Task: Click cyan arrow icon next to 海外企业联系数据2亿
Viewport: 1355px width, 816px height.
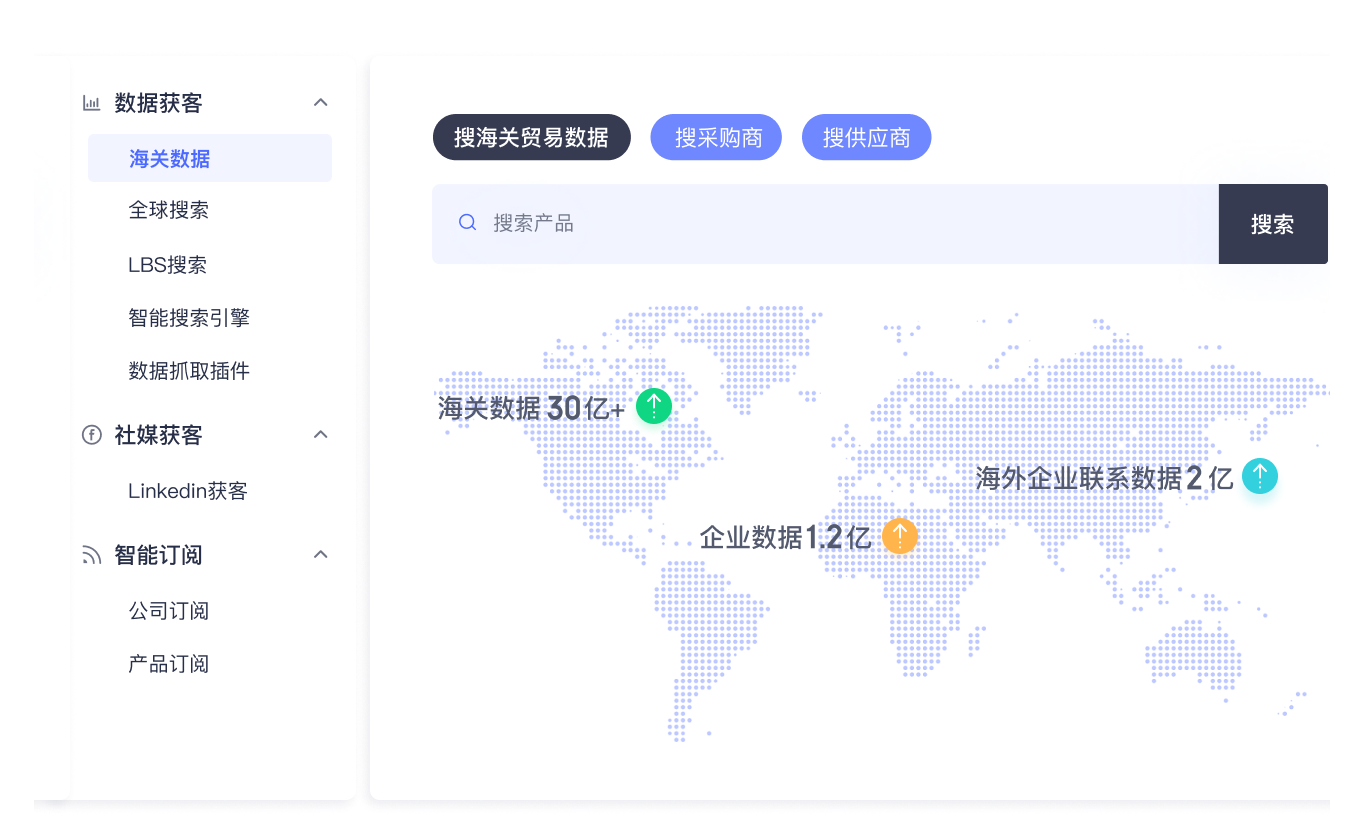Action: pyautogui.click(x=1259, y=476)
